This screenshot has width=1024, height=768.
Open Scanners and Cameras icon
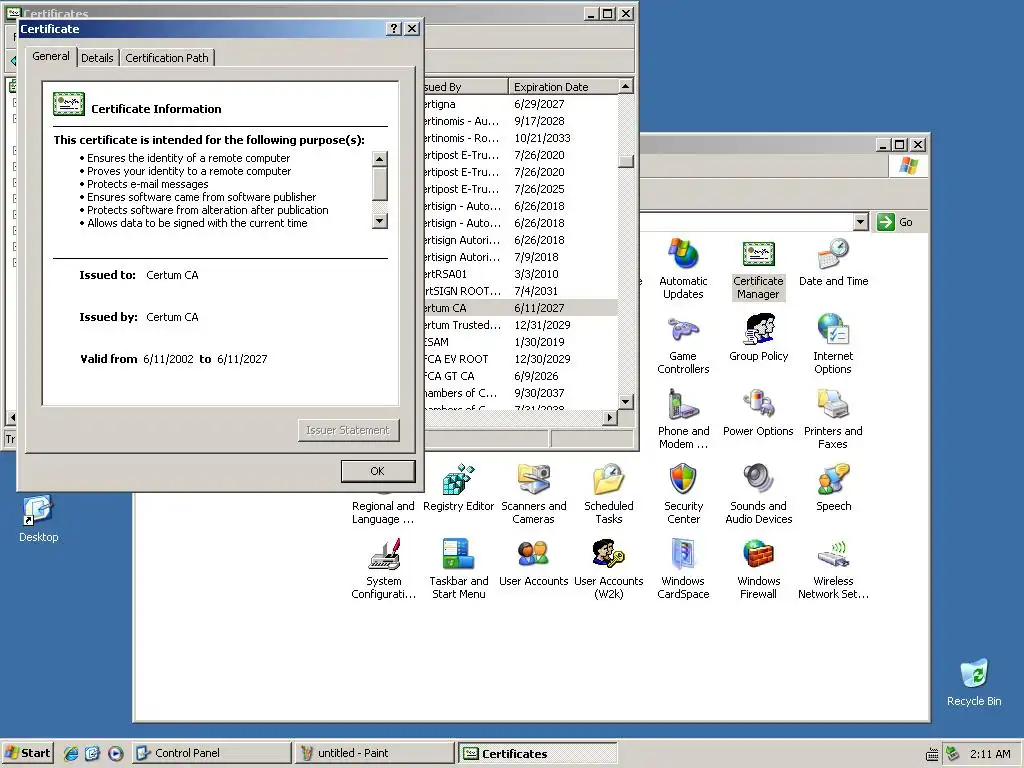(x=534, y=494)
